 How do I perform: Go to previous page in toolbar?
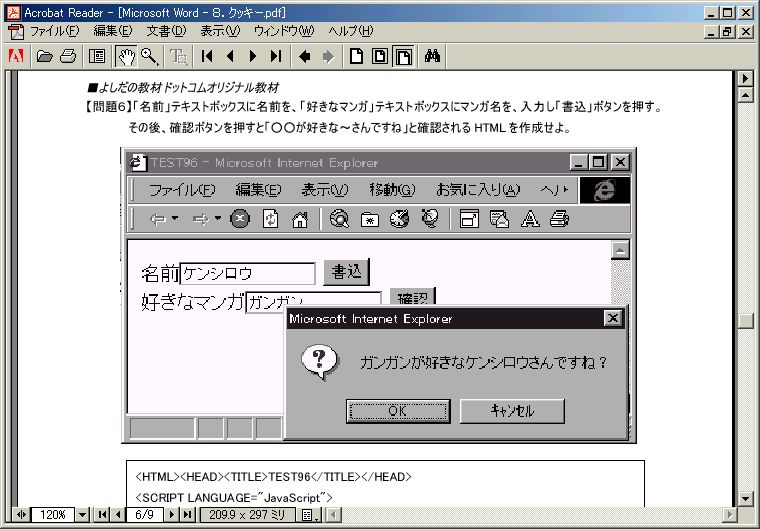click(230, 56)
